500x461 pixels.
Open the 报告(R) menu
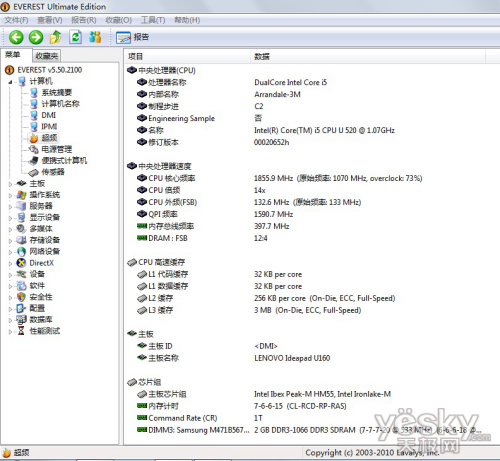click(84, 20)
